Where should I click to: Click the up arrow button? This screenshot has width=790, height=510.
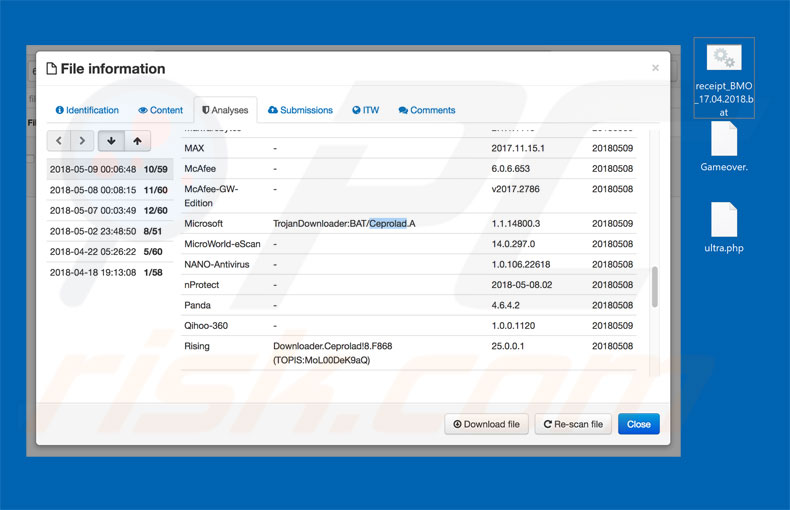click(138, 141)
